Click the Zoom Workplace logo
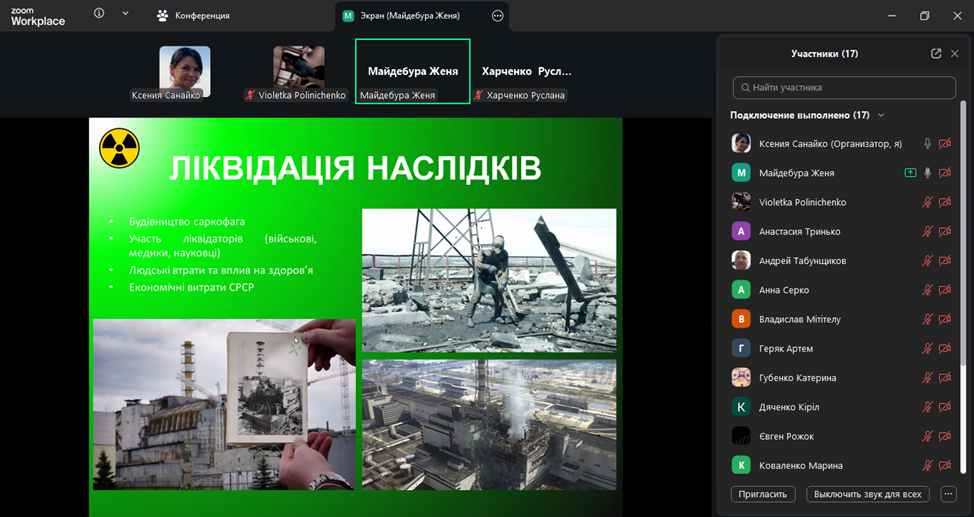Image resolution: width=974 pixels, height=517 pixels. click(38, 16)
